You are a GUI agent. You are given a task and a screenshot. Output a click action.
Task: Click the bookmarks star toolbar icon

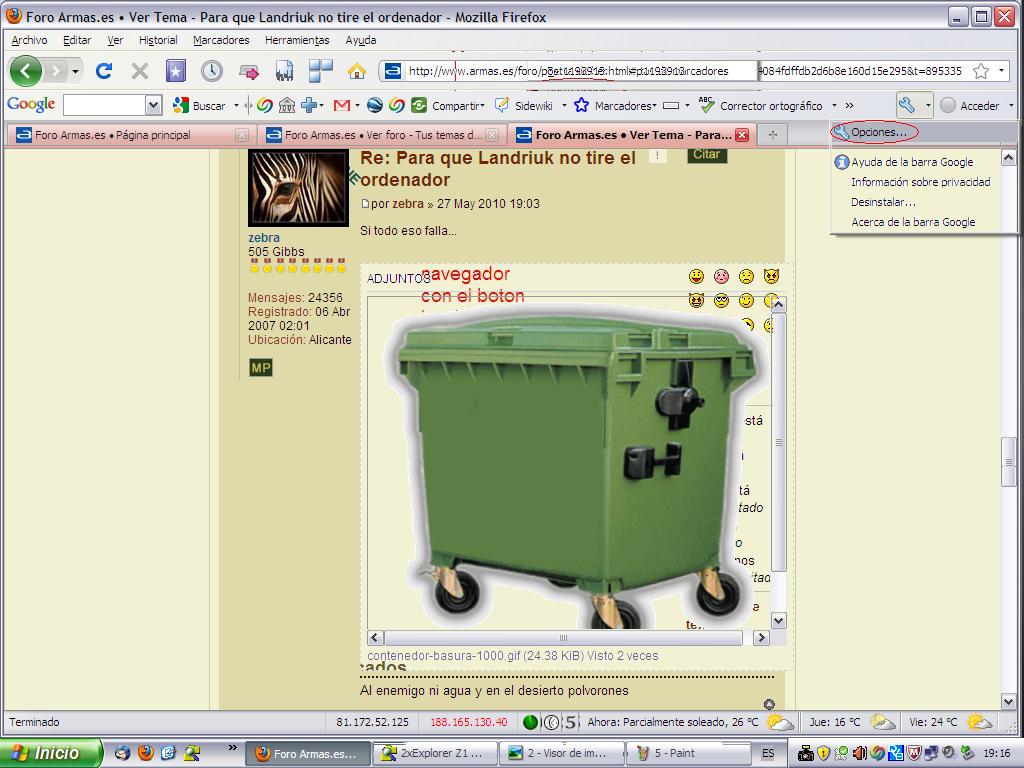pos(176,71)
